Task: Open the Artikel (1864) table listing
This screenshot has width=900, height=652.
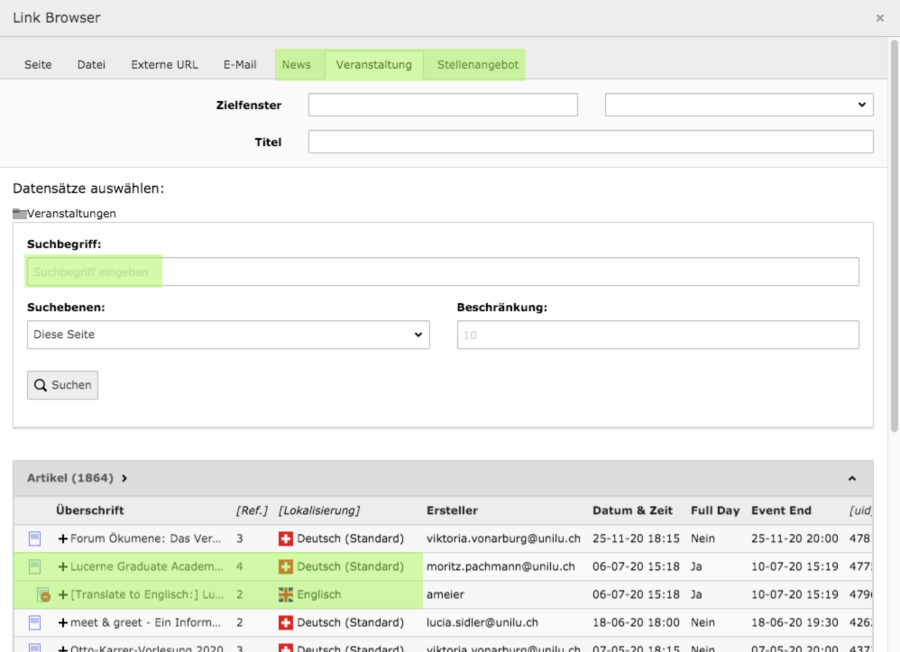Action: click(77, 478)
